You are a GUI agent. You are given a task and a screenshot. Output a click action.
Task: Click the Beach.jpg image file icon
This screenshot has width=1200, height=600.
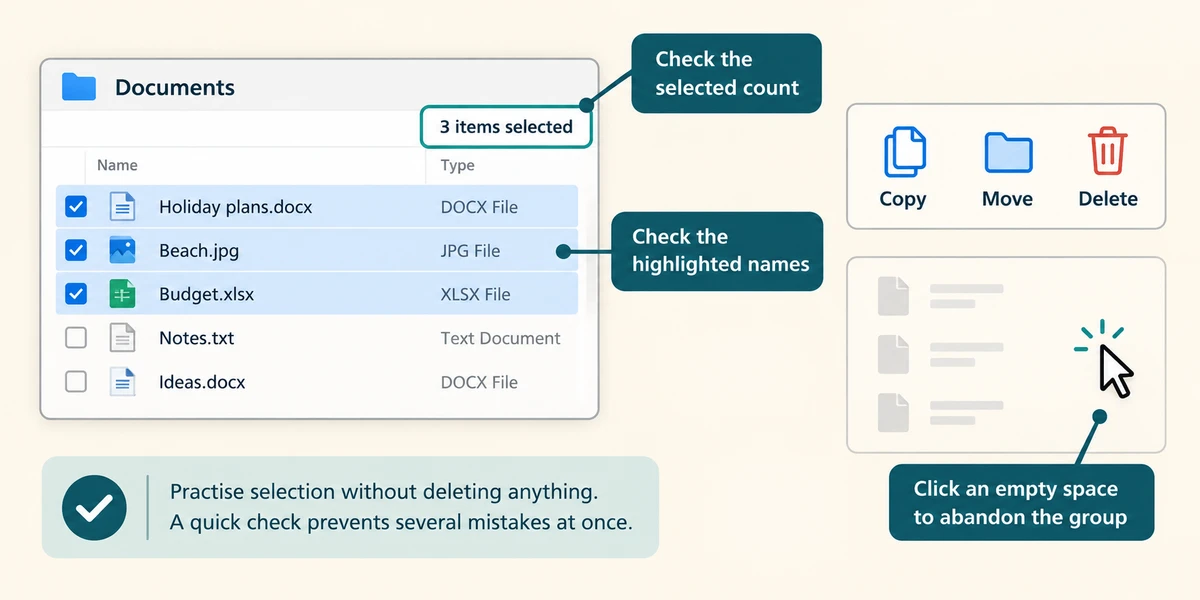(122, 250)
